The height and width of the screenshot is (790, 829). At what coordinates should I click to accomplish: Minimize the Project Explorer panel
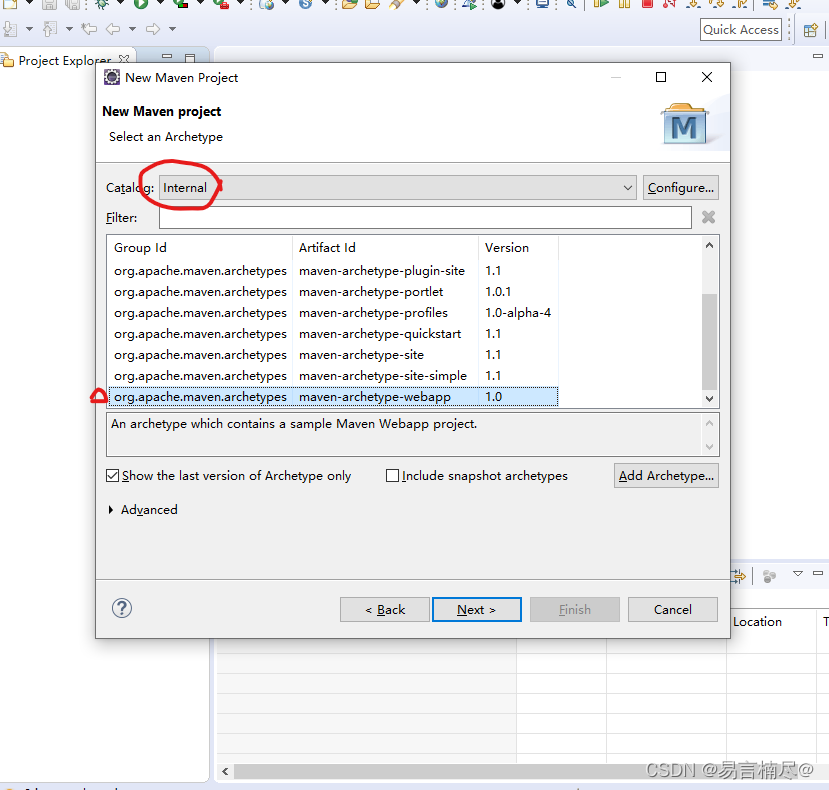tap(167, 56)
